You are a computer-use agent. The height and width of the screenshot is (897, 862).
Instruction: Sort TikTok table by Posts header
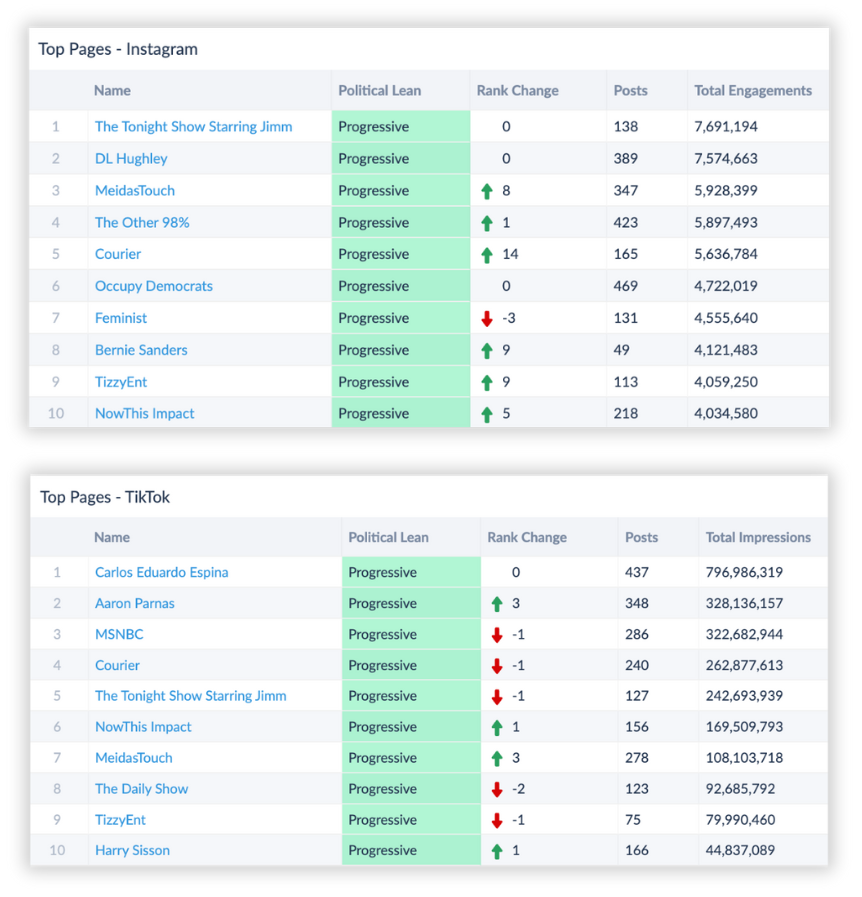(x=641, y=537)
